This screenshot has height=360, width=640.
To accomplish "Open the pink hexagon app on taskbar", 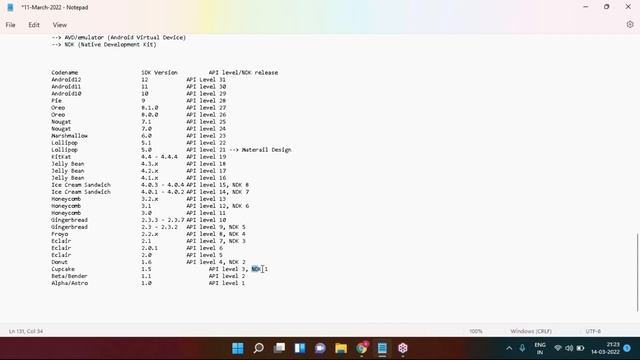I will (x=403, y=348).
